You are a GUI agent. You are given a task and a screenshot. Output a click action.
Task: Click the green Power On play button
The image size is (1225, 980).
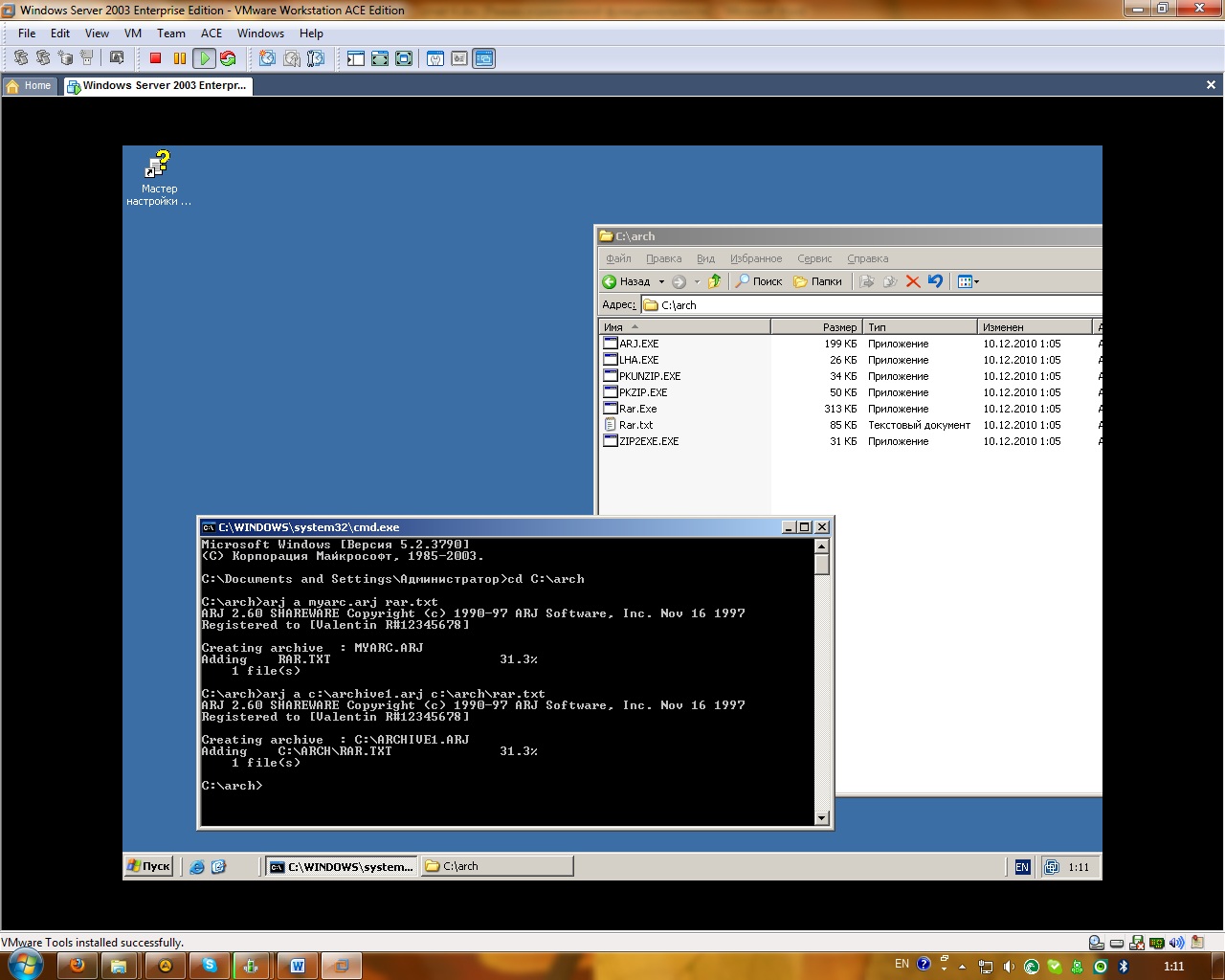[204, 58]
